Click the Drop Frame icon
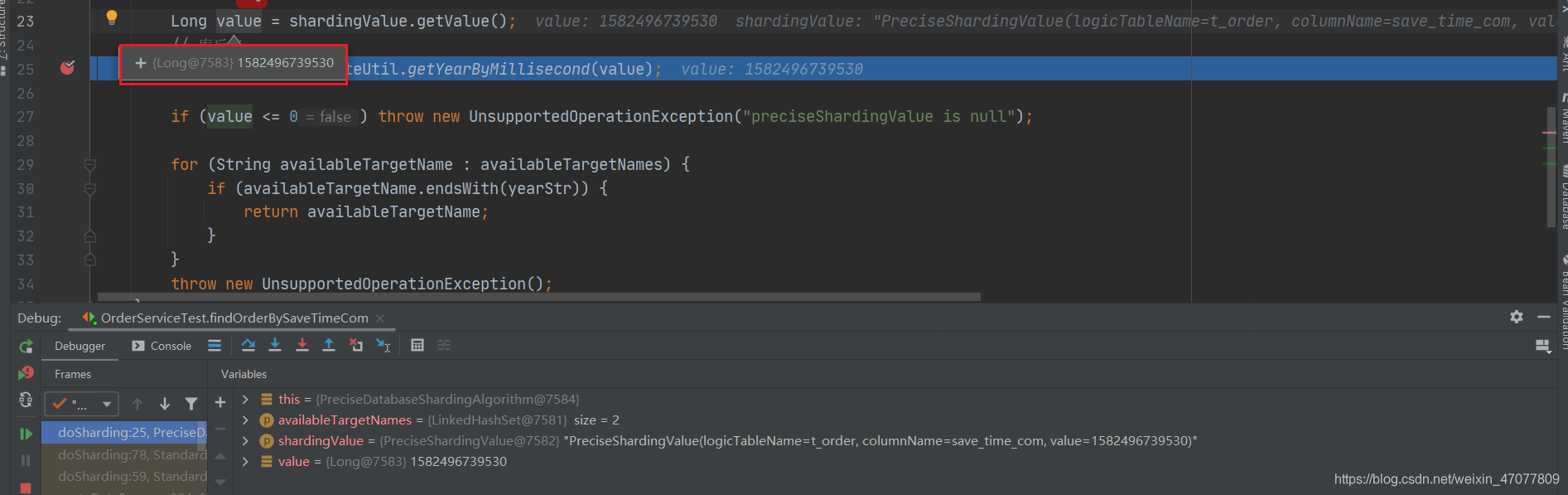 click(356, 345)
